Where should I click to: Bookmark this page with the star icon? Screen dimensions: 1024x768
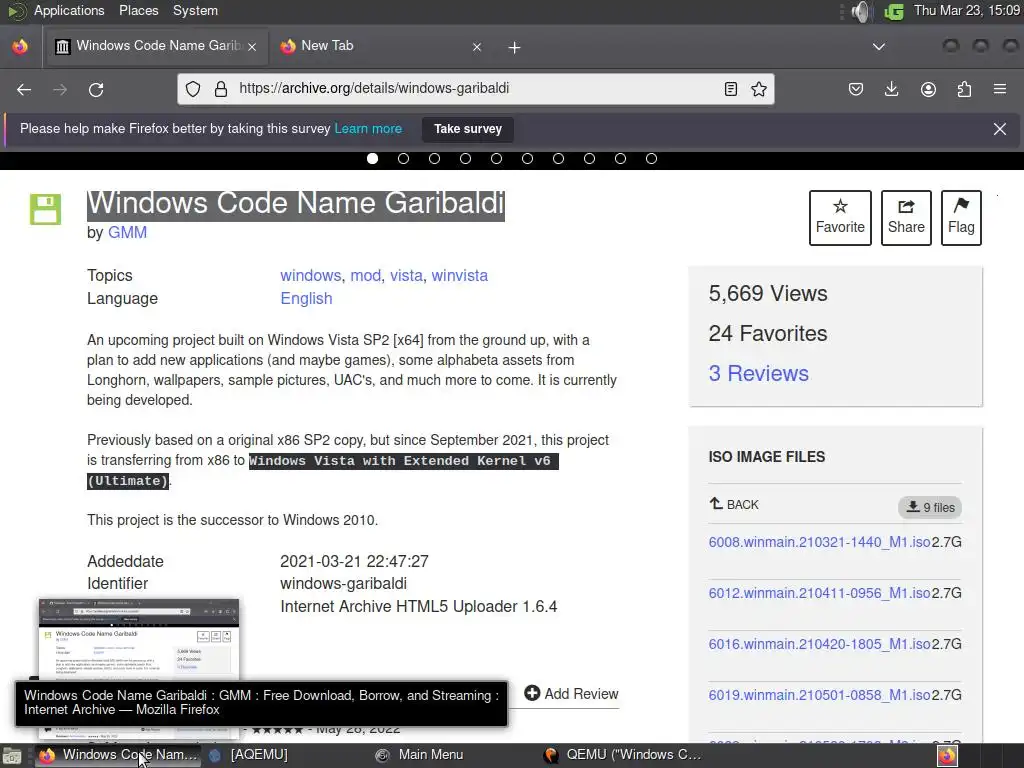pos(758,89)
